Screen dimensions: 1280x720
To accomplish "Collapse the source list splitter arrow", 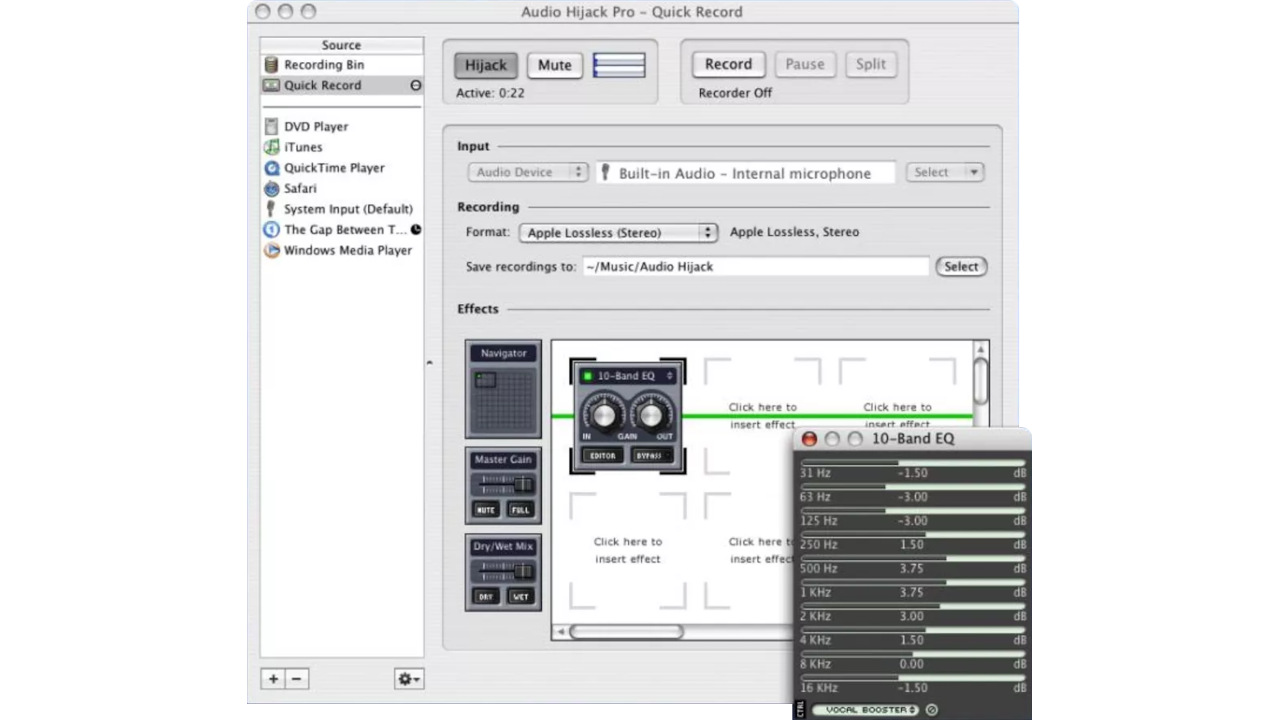I will 431,363.
